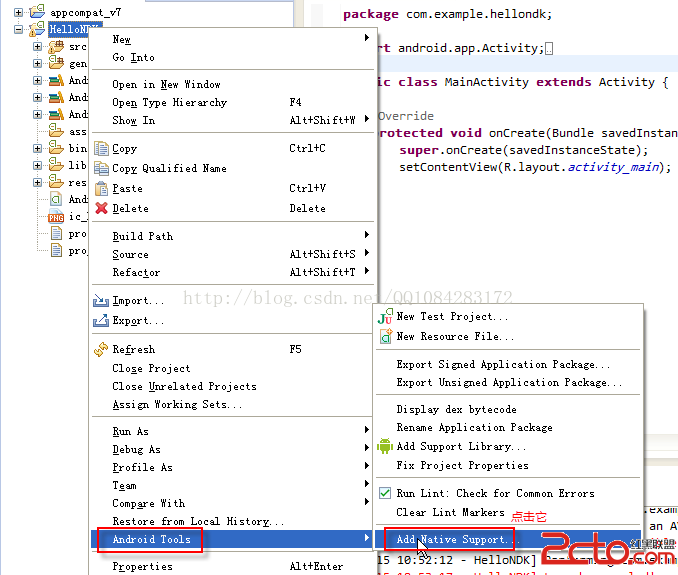Select Add Native Support menu entry
This screenshot has width=678, height=575.
click(452, 540)
